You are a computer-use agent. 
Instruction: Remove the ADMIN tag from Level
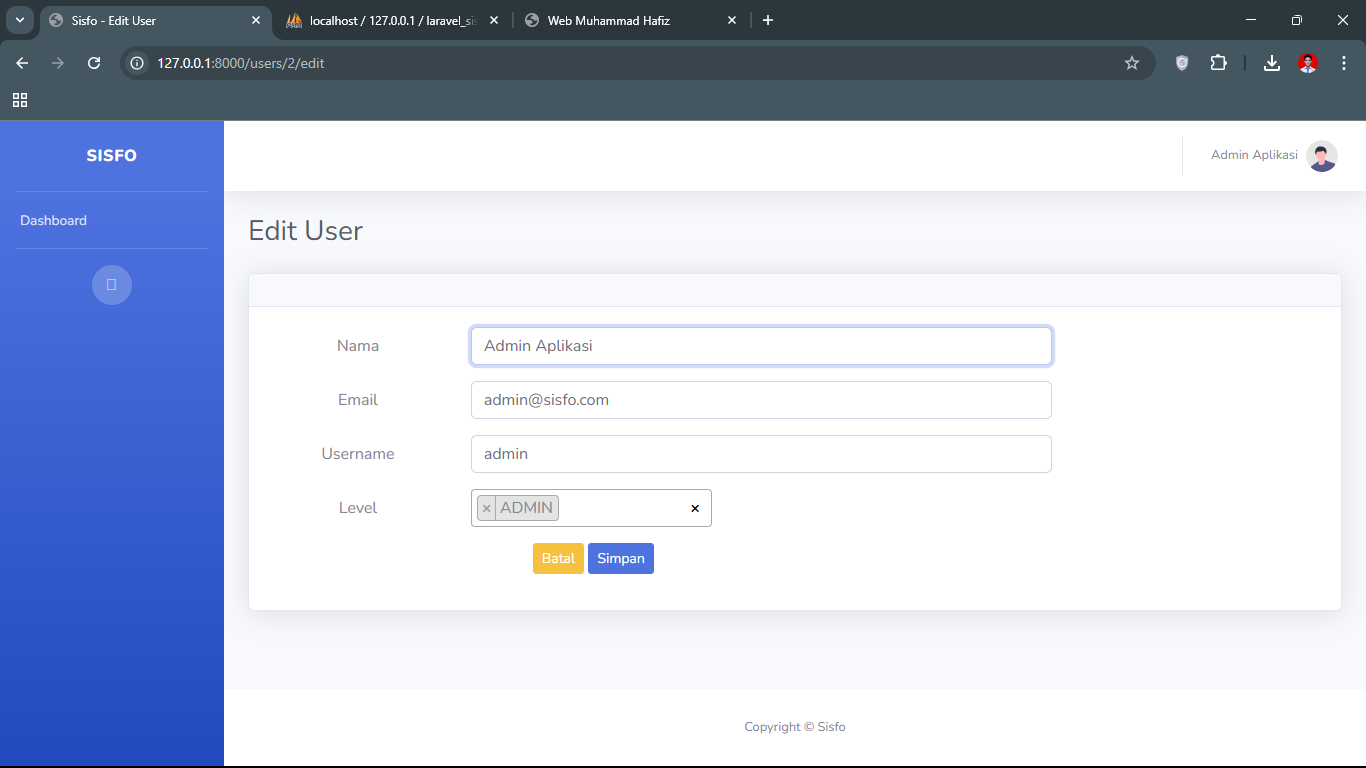coord(487,508)
